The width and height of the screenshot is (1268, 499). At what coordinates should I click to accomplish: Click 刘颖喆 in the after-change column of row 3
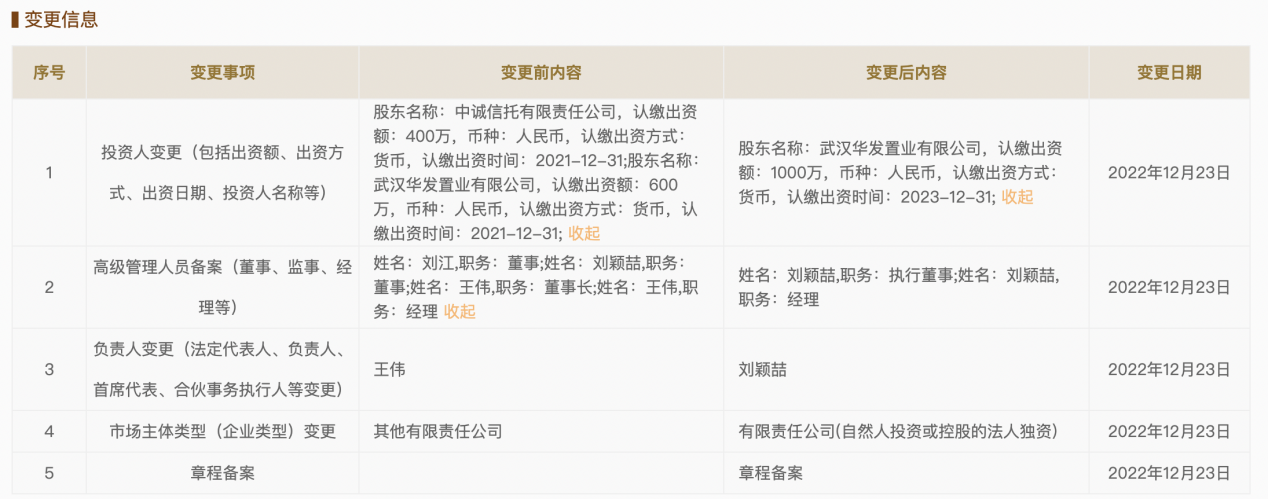click(762, 369)
